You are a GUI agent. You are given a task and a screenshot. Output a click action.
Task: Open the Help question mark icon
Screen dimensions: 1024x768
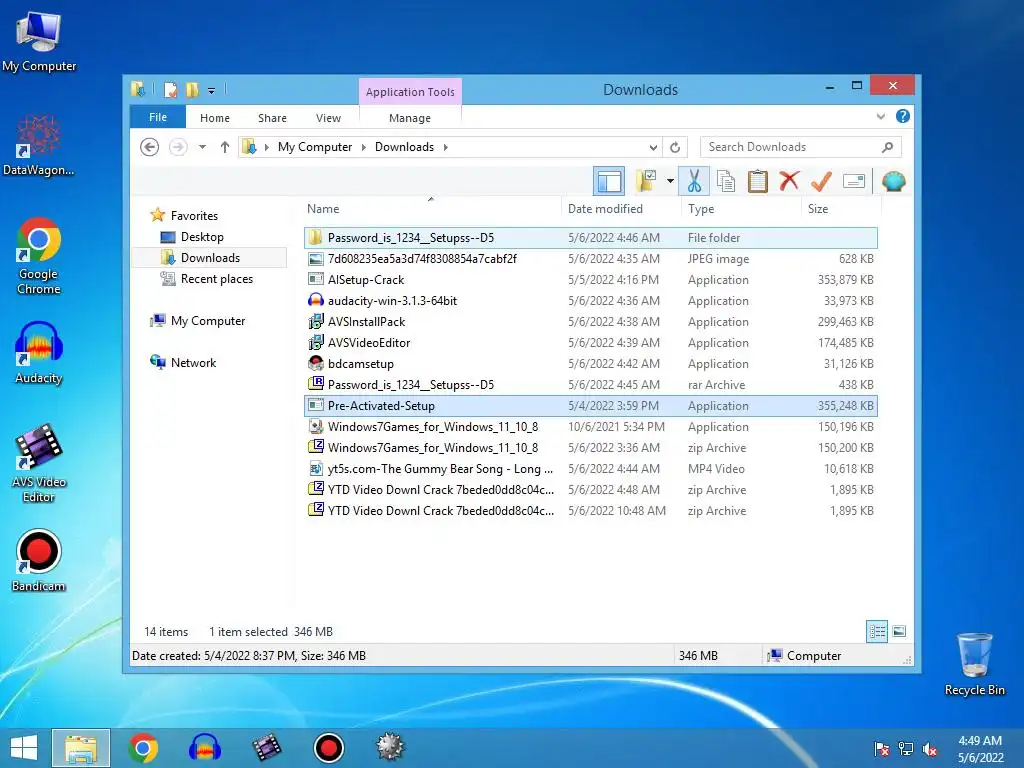pos(903,116)
